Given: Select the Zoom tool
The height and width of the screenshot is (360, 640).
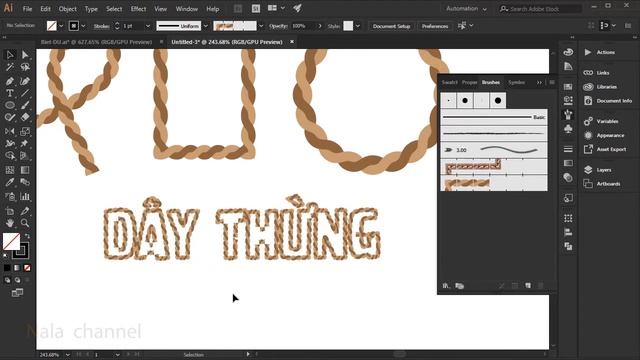Looking at the screenshot, I should pos(25,223).
